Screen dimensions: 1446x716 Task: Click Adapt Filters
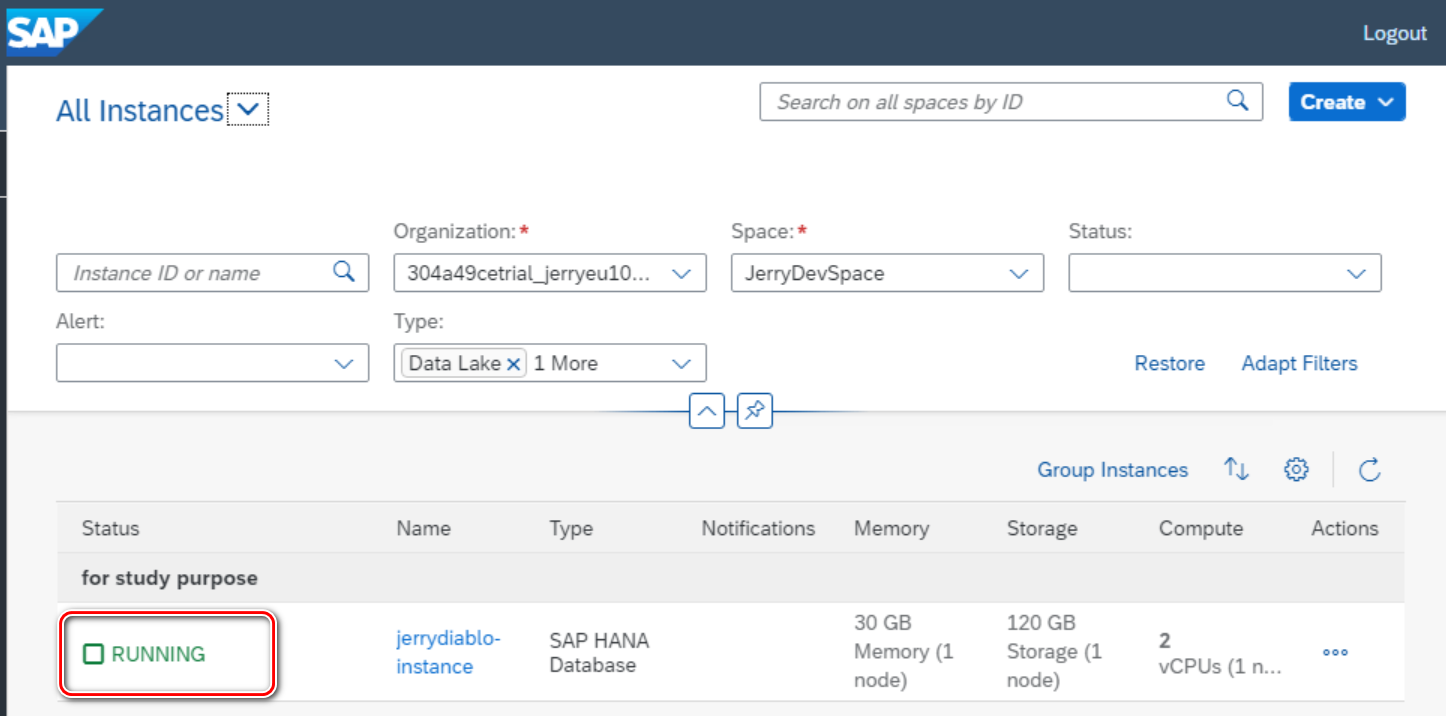[1299, 363]
